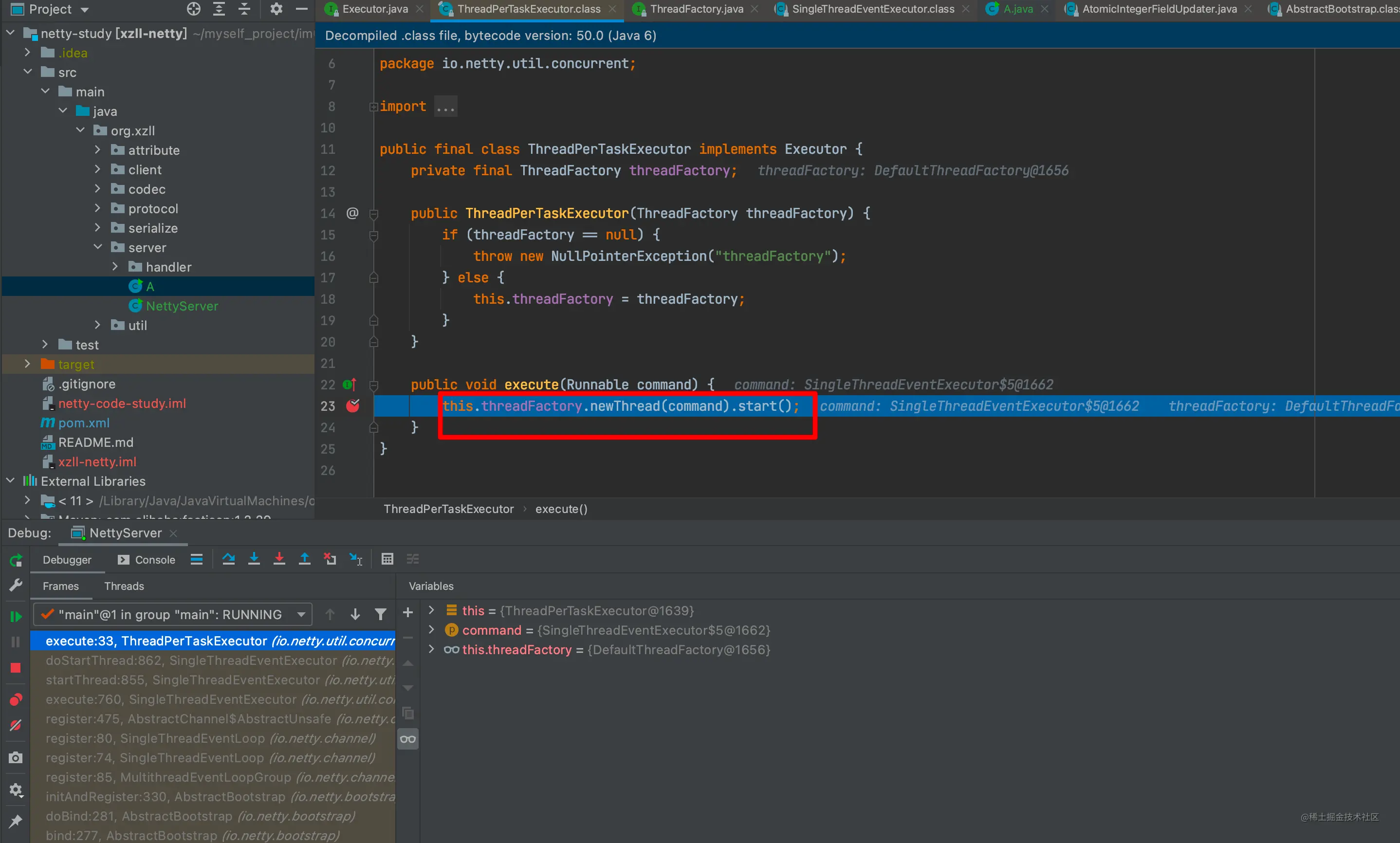This screenshot has width=1400, height=843.
Task: Select doStartThread:862 stack frame
Action: click(213, 660)
